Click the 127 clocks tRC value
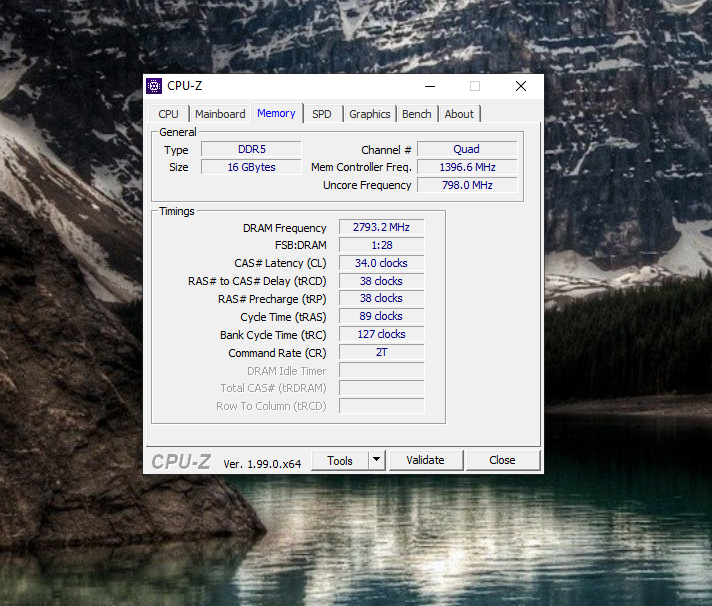 (381, 334)
